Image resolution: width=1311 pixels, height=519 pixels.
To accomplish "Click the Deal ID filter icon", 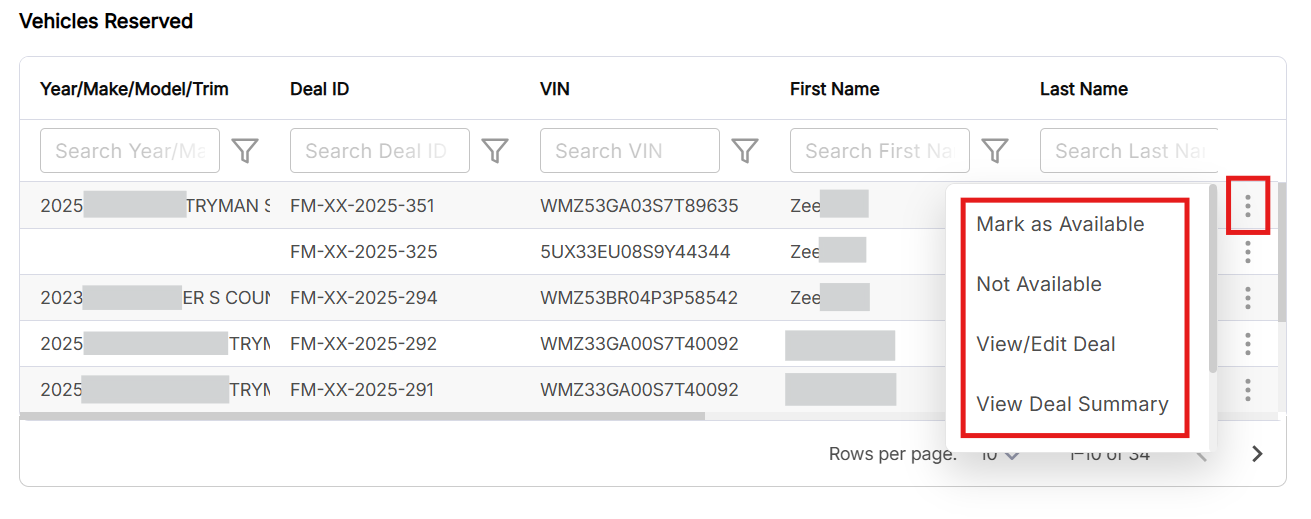I will [x=495, y=151].
